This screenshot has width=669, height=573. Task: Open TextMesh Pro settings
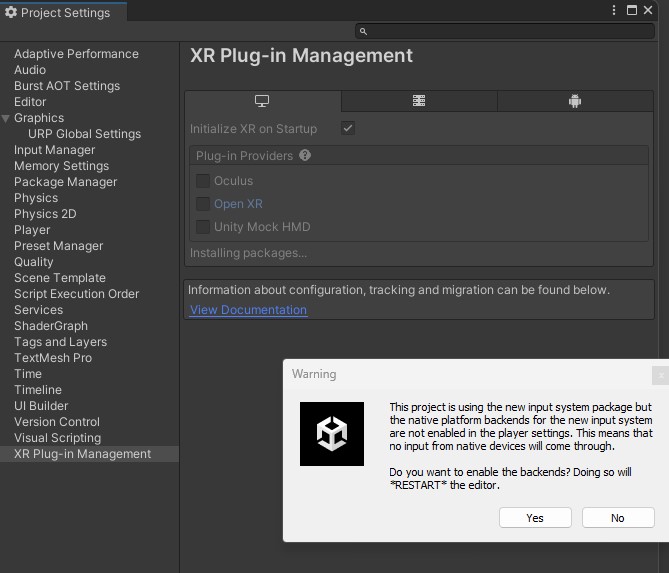(53, 358)
